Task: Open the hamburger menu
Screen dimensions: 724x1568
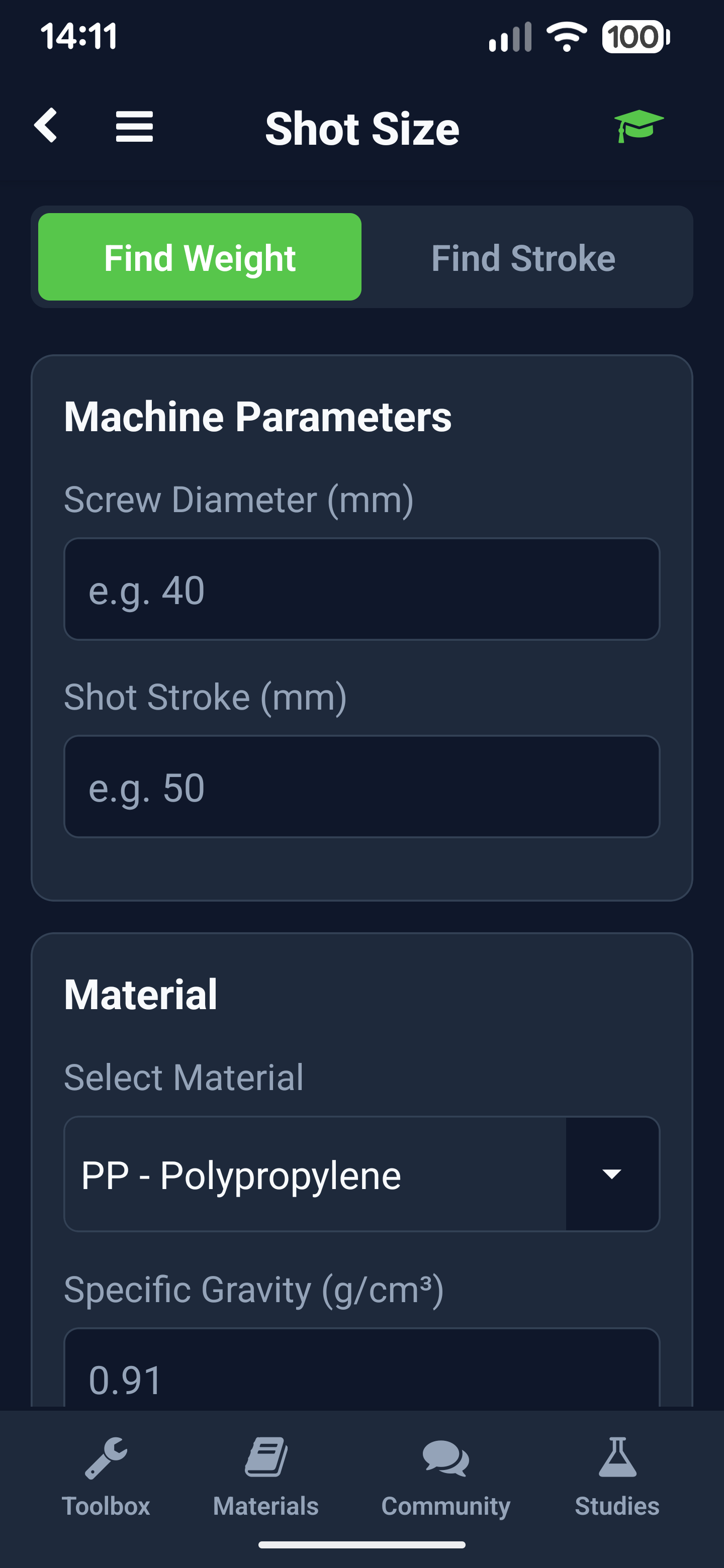Action: 135,127
